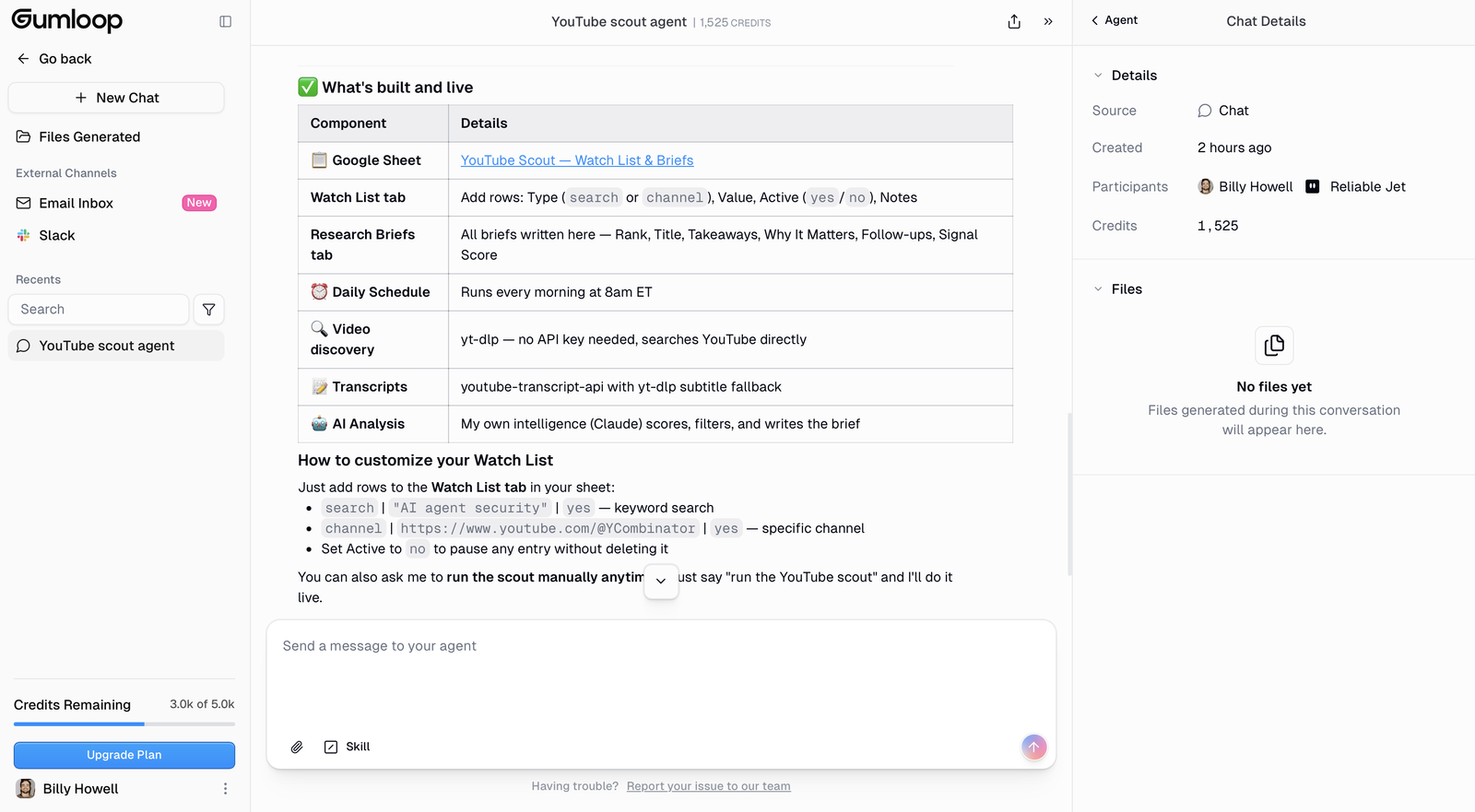Click 'Runs every morning at 8am ET'
1475x812 pixels.
(556, 292)
